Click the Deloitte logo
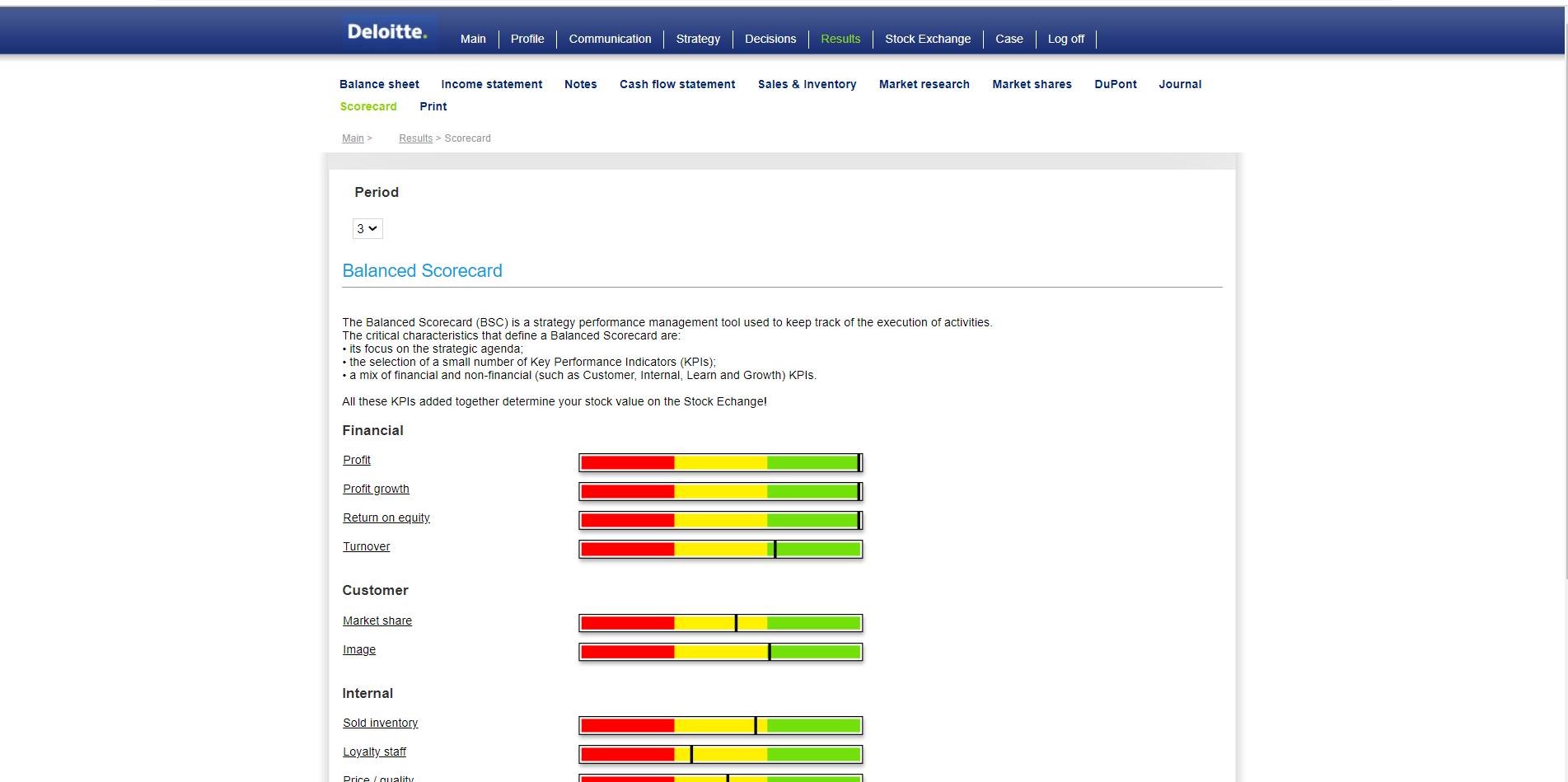Image resolution: width=1568 pixels, height=782 pixels. pos(386,32)
